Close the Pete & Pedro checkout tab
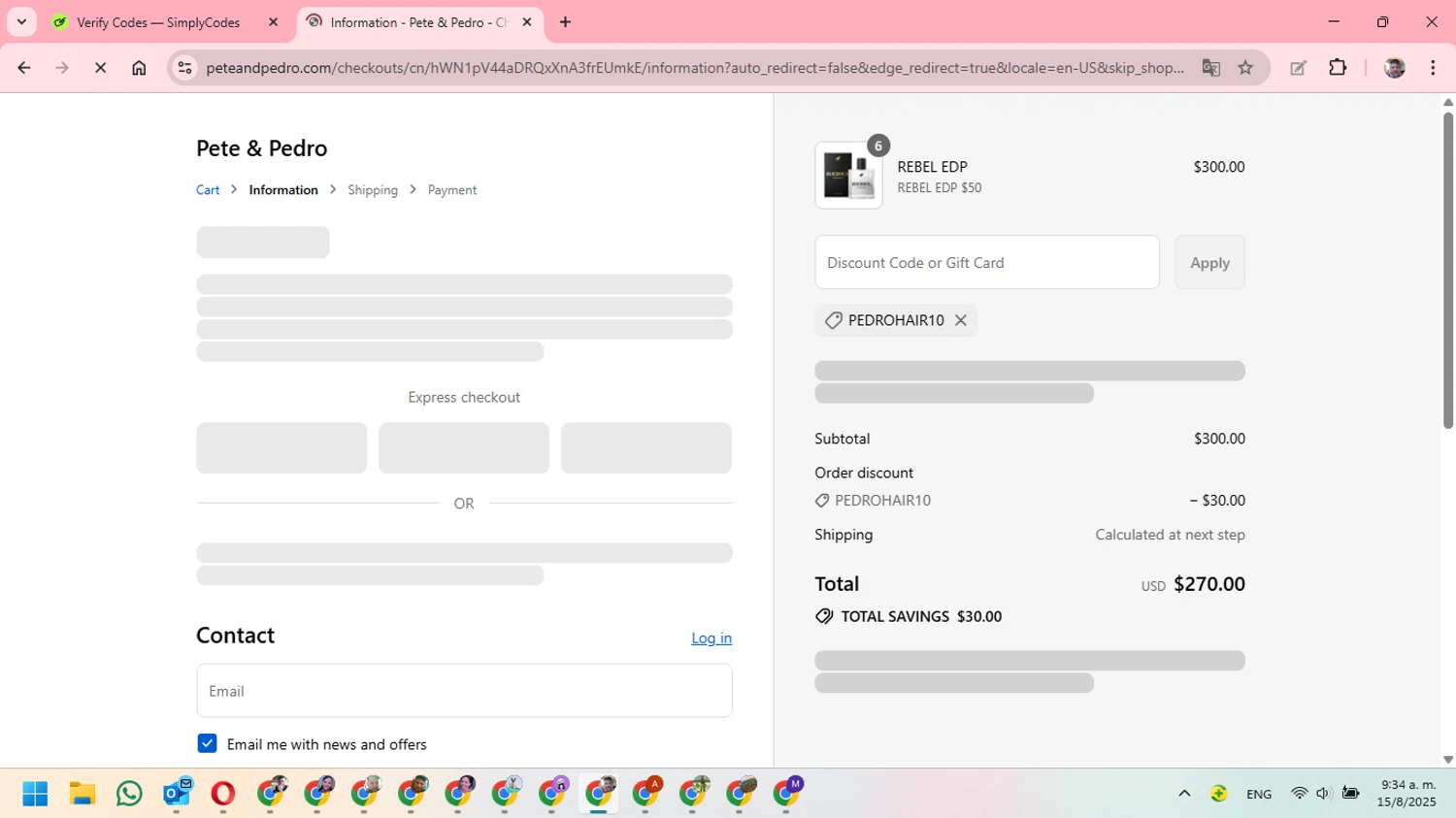This screenshot has width=1456, height=818. coord(527,22)
